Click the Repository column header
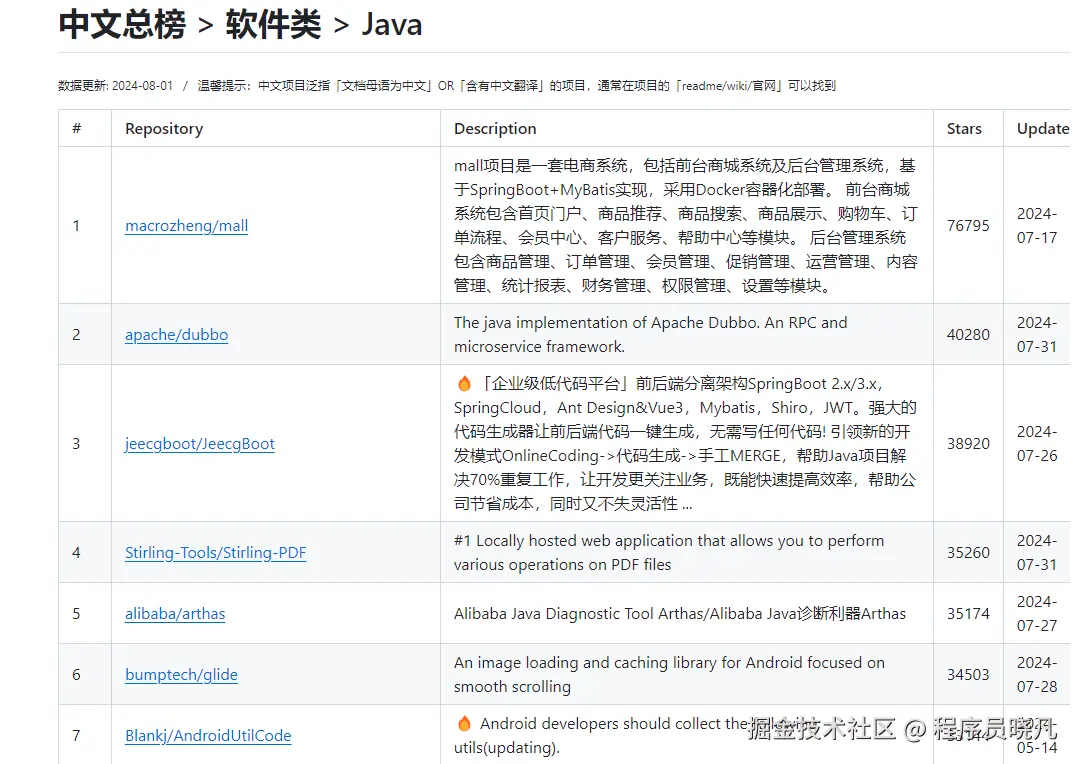Screen dimensions: 1079x764 click(164, 129)
